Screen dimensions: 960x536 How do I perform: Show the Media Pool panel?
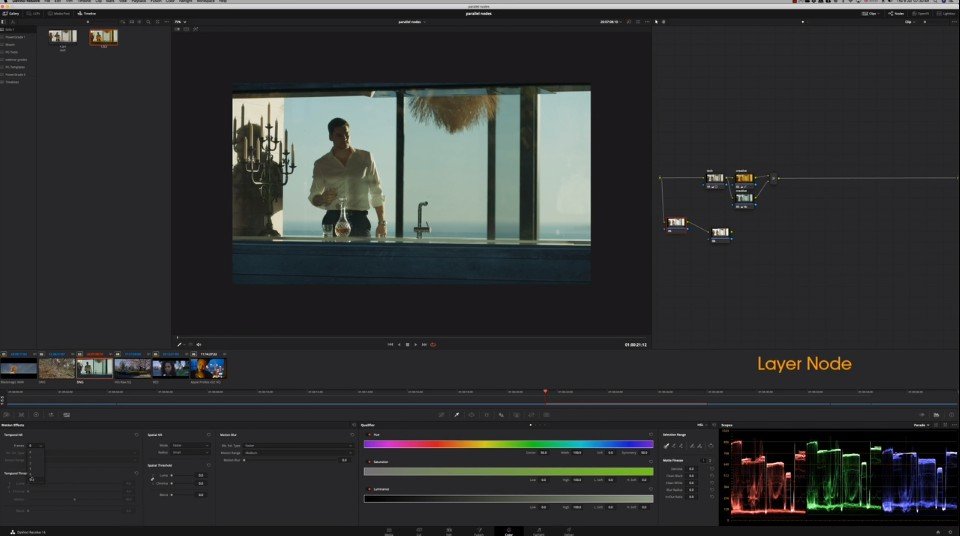(59, 13)
